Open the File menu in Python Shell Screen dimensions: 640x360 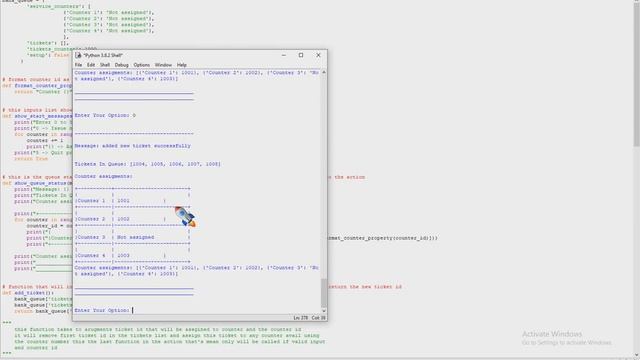pyautogui.click(x=78, y=65)
